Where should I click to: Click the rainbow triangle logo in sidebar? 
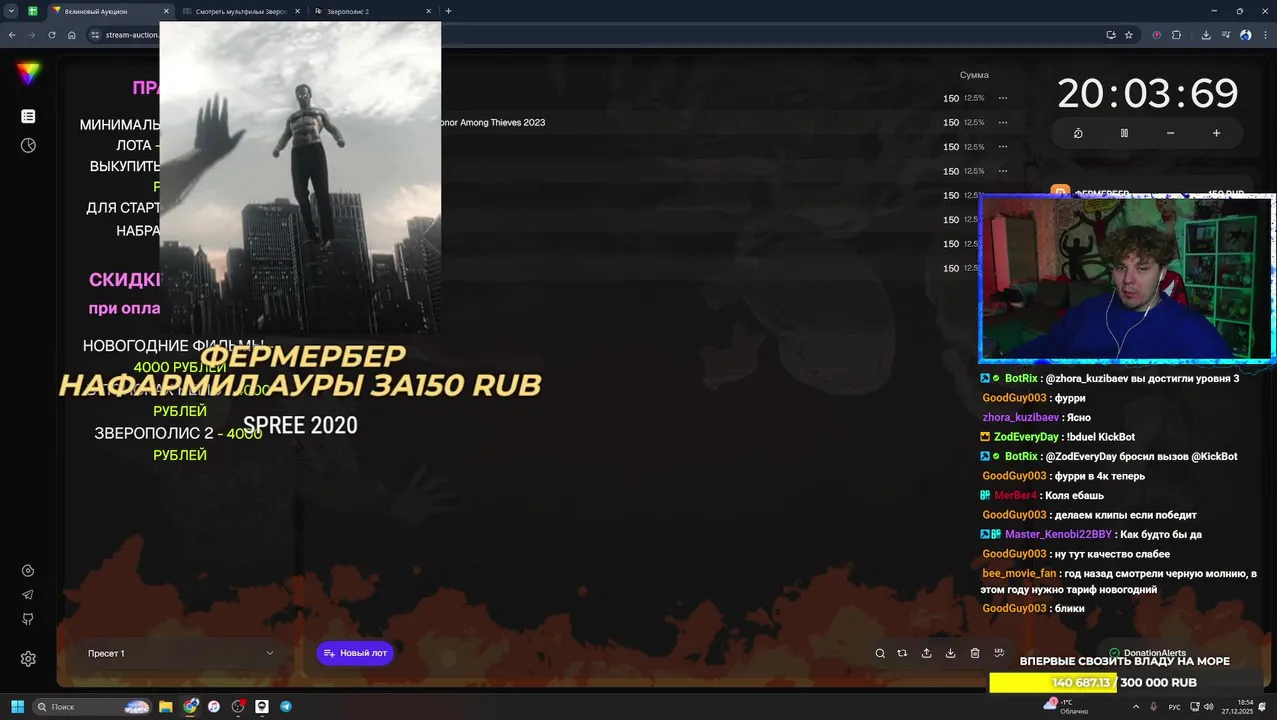click(x=28, y=73)
